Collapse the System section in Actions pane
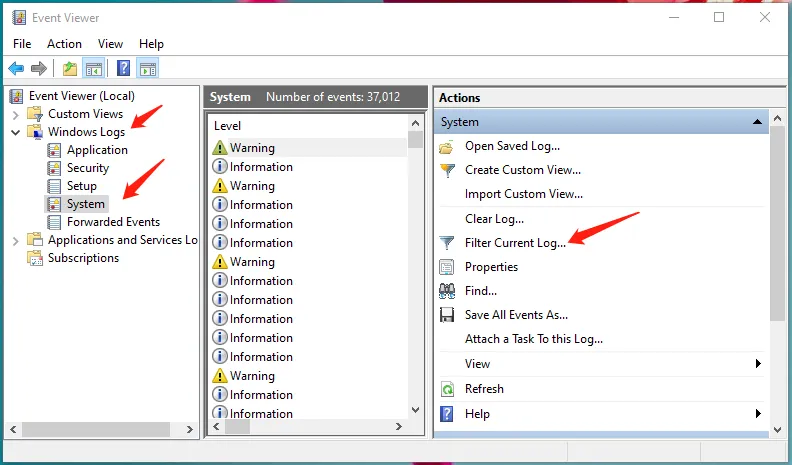This screenshot has height=465, width=792. point(757,122)
